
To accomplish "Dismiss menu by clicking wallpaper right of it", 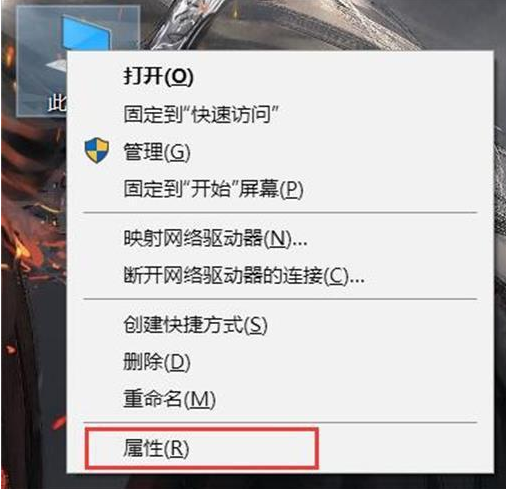I will (500, 233).
